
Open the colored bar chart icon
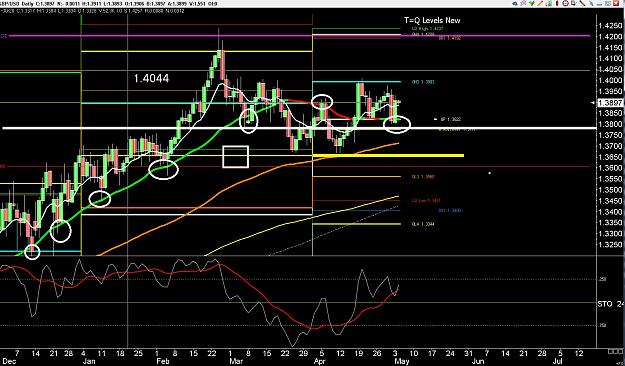click(x=549, y=3)
